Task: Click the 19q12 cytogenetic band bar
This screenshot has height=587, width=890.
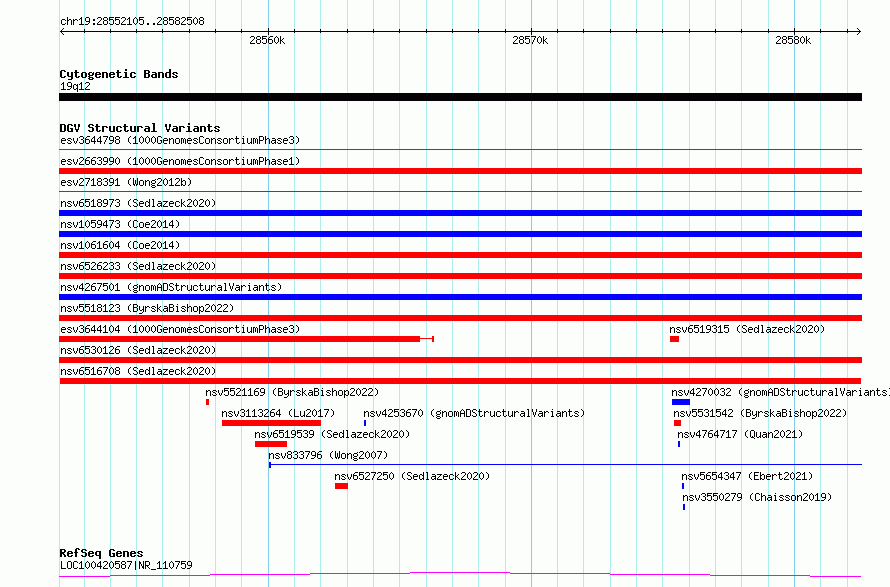Action: click(460, 97)
